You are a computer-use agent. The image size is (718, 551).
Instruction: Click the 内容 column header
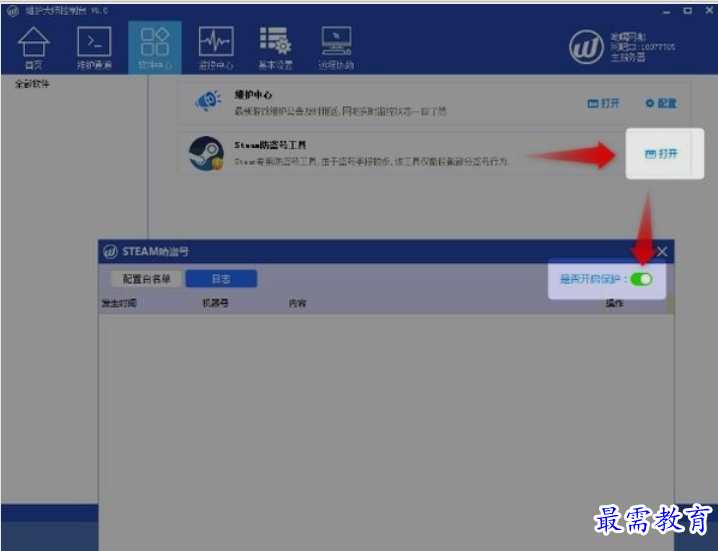click(x=297, y=303)
